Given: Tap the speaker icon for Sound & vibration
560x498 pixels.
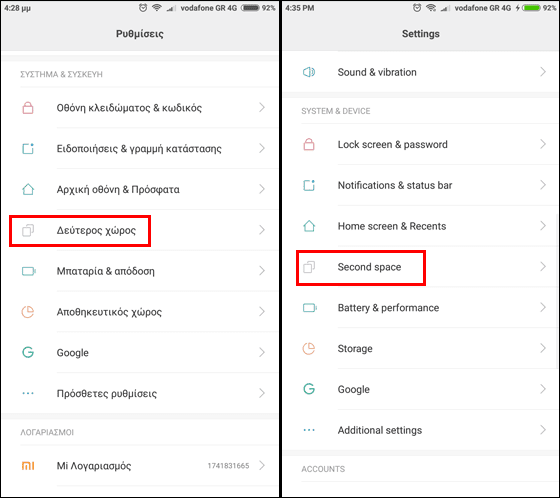Looking at the screenshot, I should coord(309,72).
